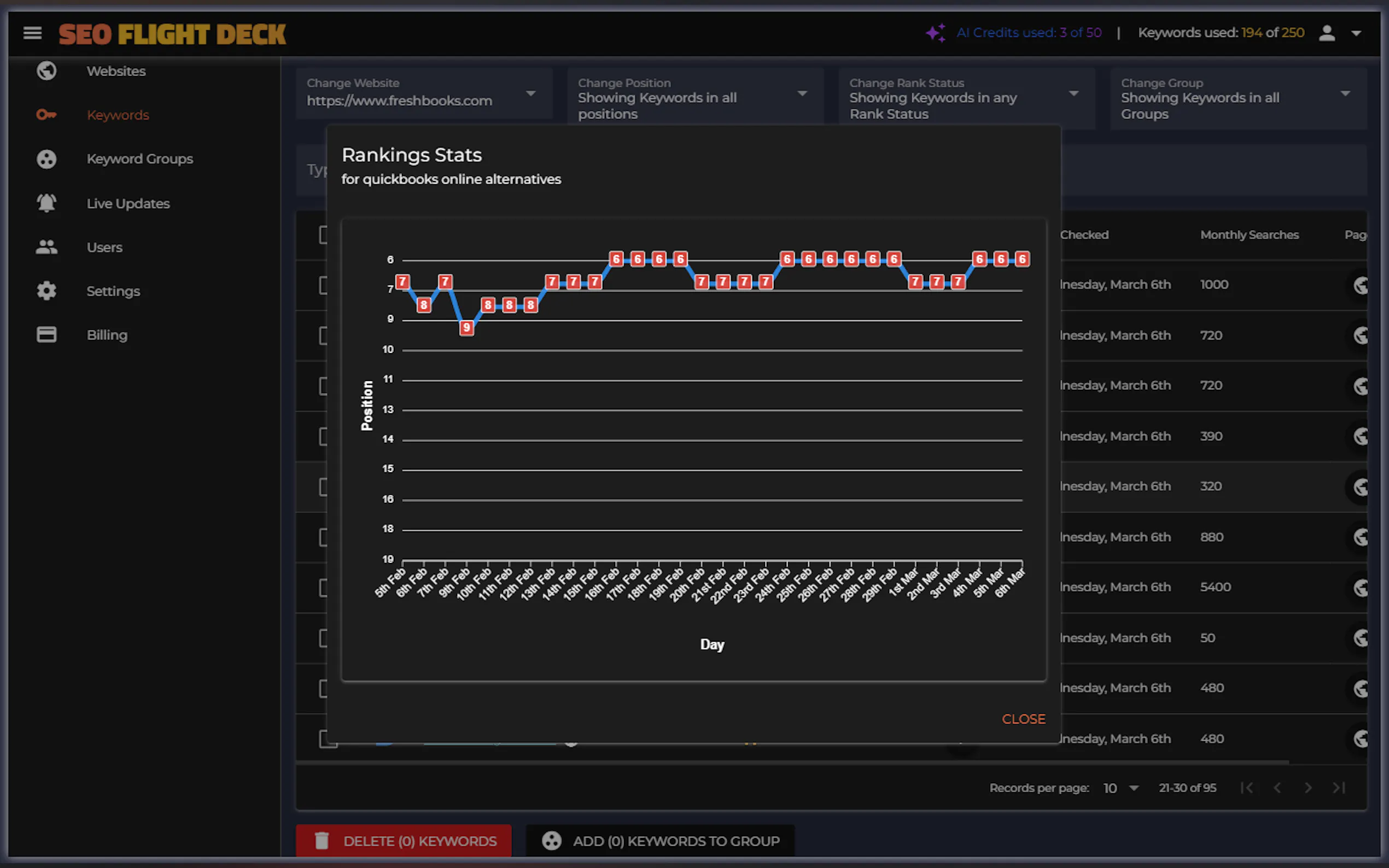Open the Users menu item
The image size is (1389, 868).
point(104,248)
